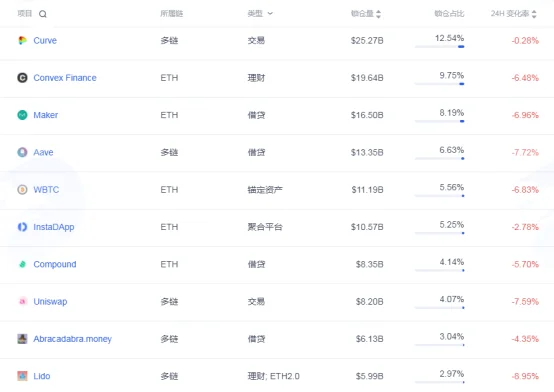This screenshot has height=392, width=554.
Task: Select the $19.64B locked value cell
Action: pyautogui.click(x=367, y=78)
